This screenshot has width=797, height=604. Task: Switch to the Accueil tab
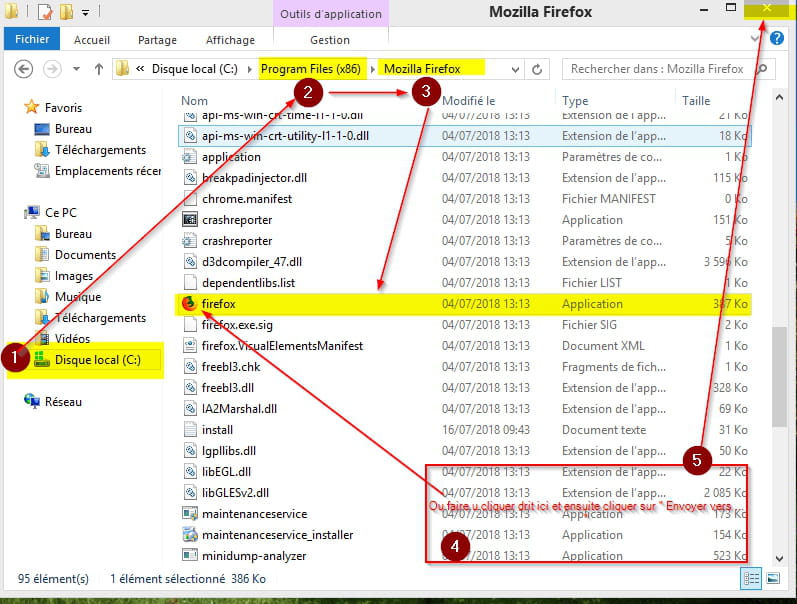(x=91, y=40)
